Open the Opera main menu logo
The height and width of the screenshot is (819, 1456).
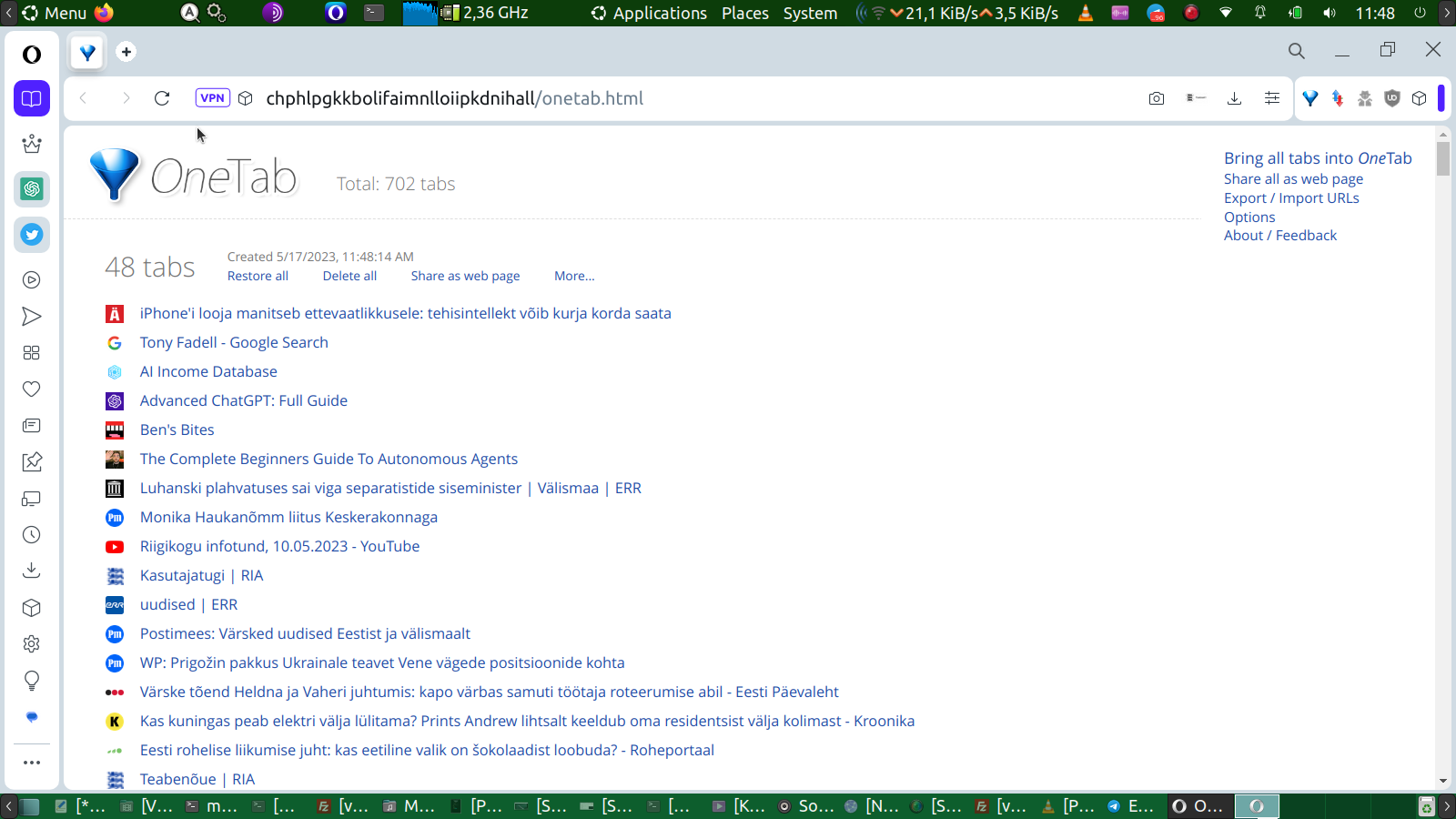(x=32, y=55)
